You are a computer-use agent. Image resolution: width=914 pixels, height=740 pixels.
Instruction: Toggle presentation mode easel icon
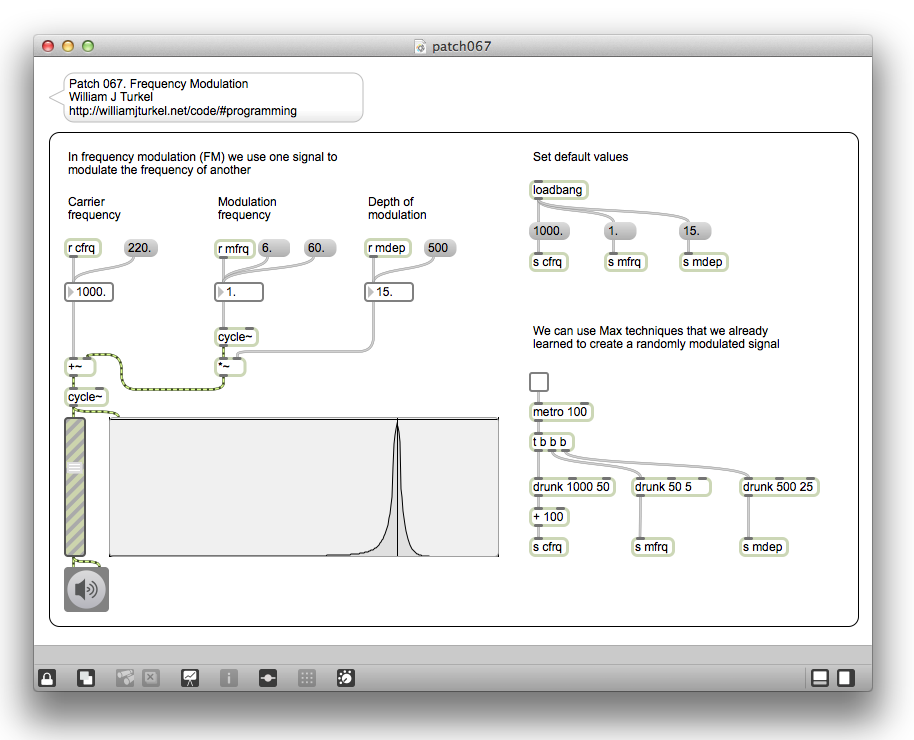(x=189, y=678)
